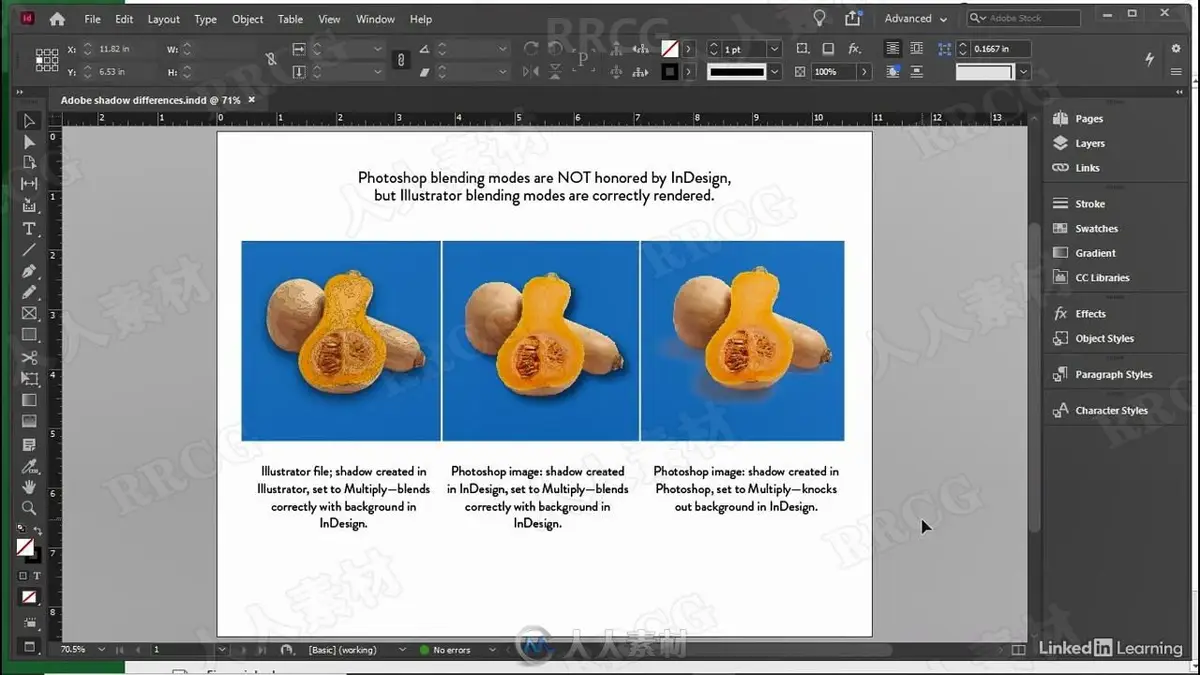Select the Selection tool arrow
Screen dimensions: 1200x675
(x=29, y=121)
